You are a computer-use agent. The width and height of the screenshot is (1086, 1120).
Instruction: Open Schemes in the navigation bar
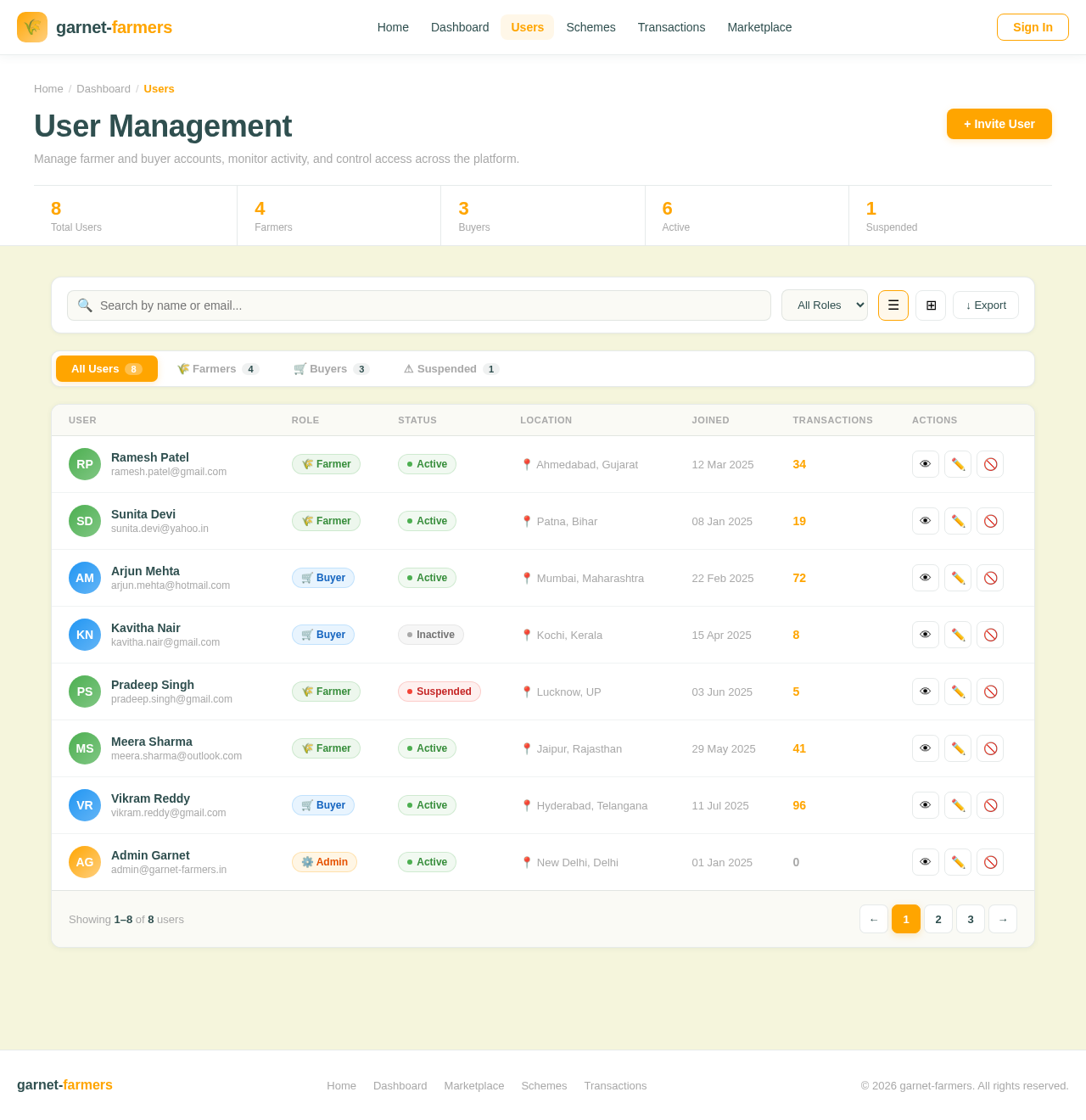click(x=591, y=27)
